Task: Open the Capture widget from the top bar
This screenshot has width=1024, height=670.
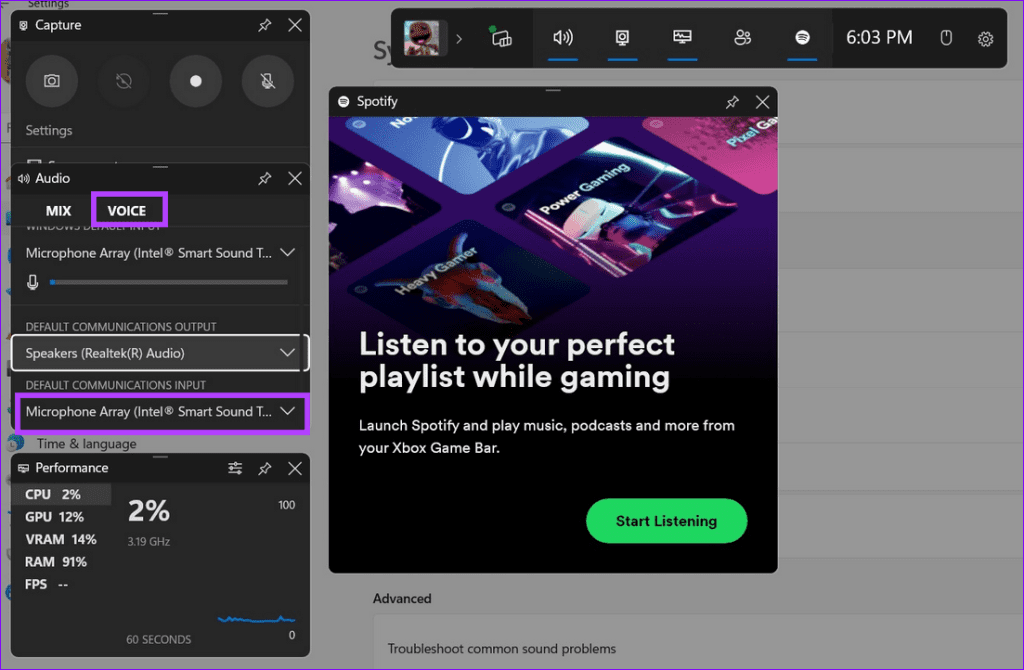Action: (x=622, y=38)
